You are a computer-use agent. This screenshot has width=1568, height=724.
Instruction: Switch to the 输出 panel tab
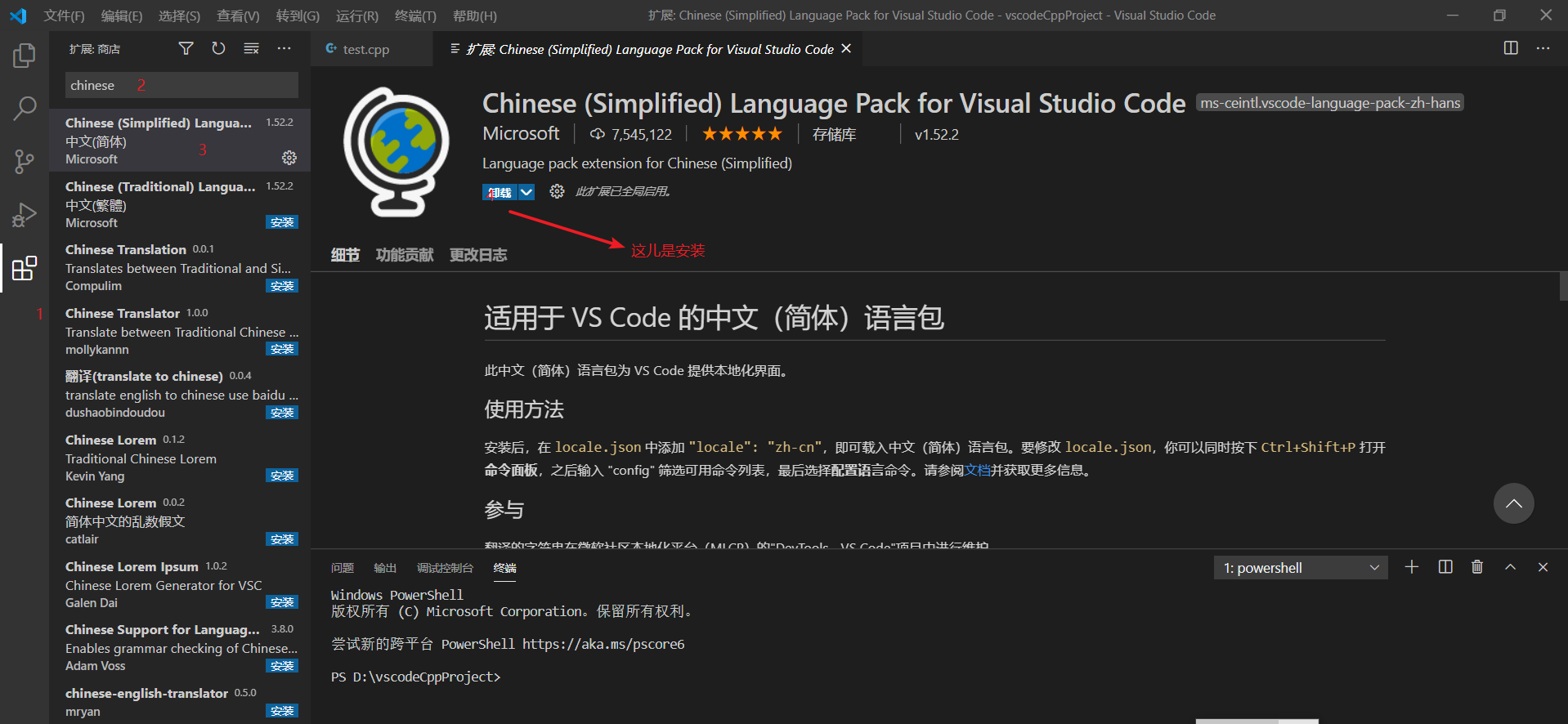(x=385, y=568)
